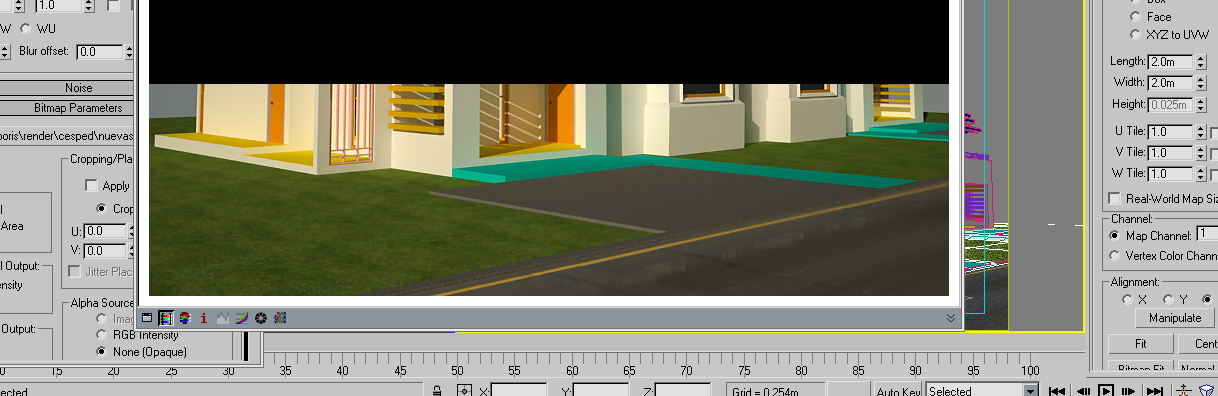This screenshot has height=396, width=1218.
Task: Adjust the Width spinner arrows
Action: (1201, 83)
